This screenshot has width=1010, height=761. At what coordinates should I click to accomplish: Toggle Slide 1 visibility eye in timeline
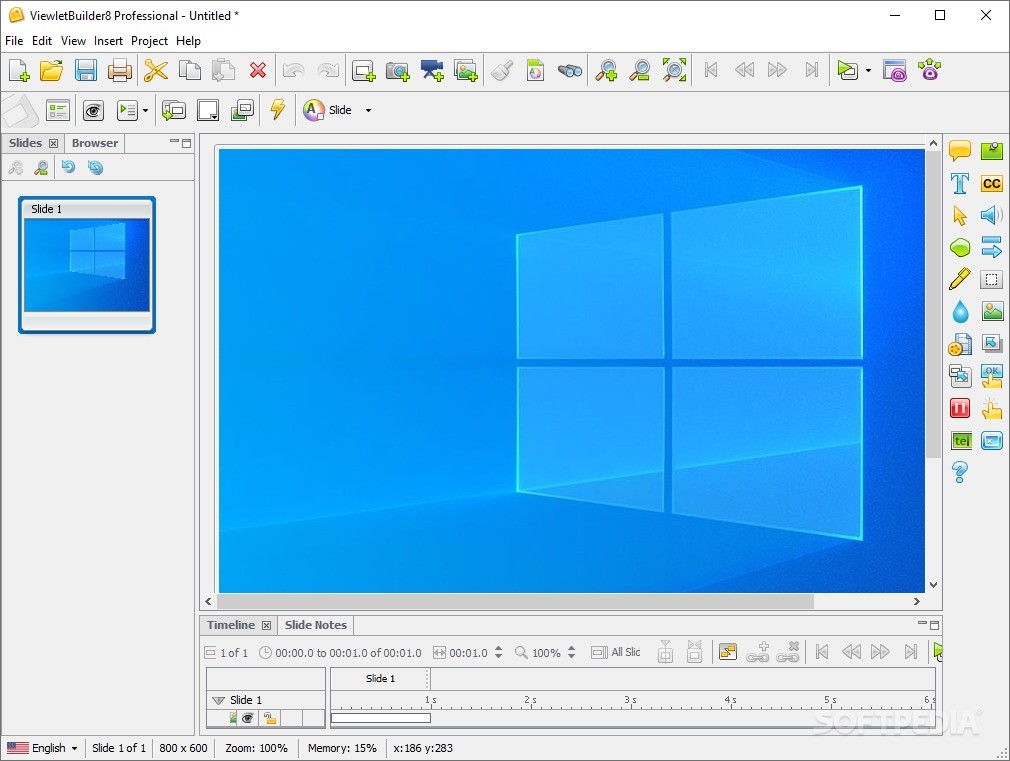click(x=247, y=718)
